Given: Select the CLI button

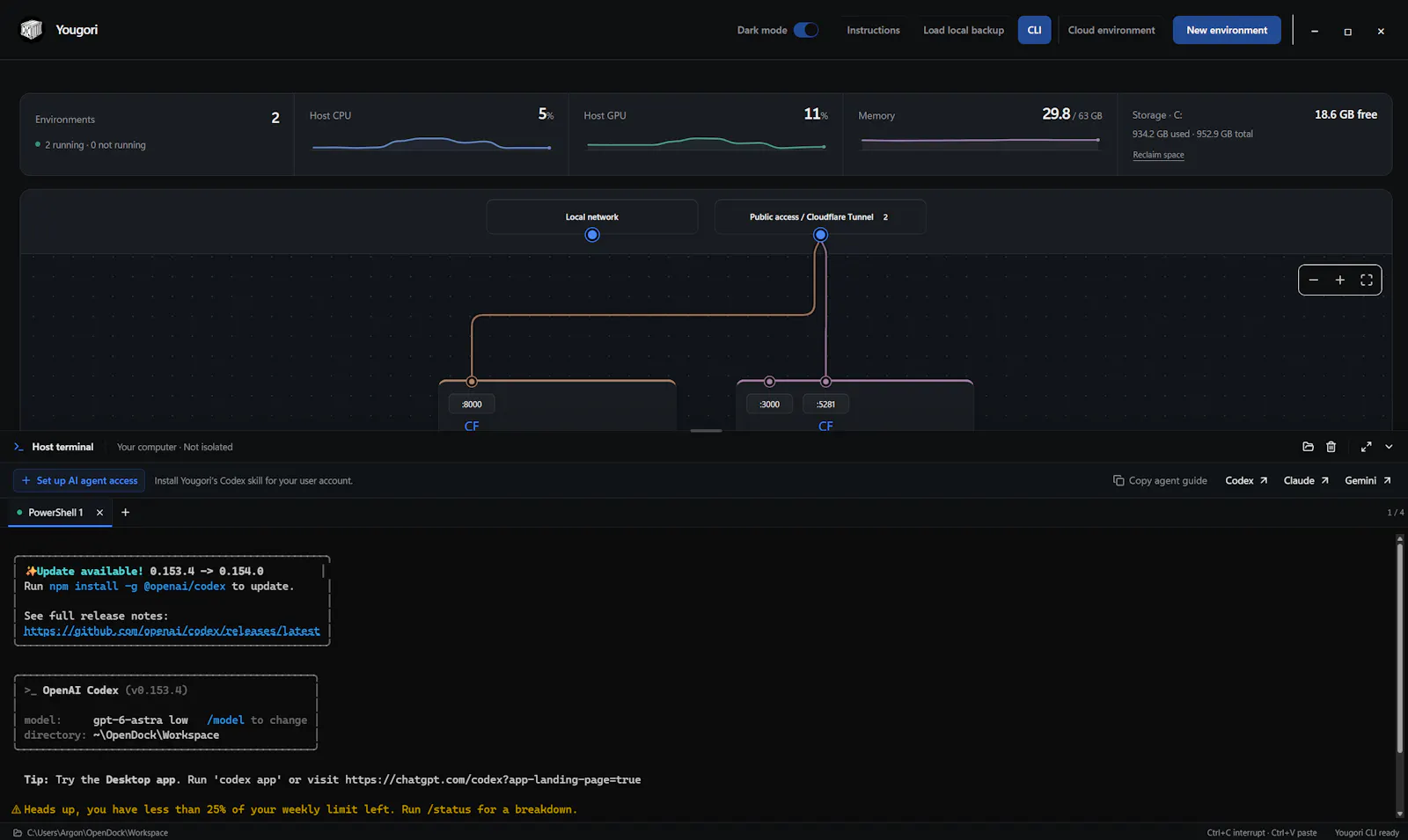Looking at the screenshot, I should click(1034, 30).
